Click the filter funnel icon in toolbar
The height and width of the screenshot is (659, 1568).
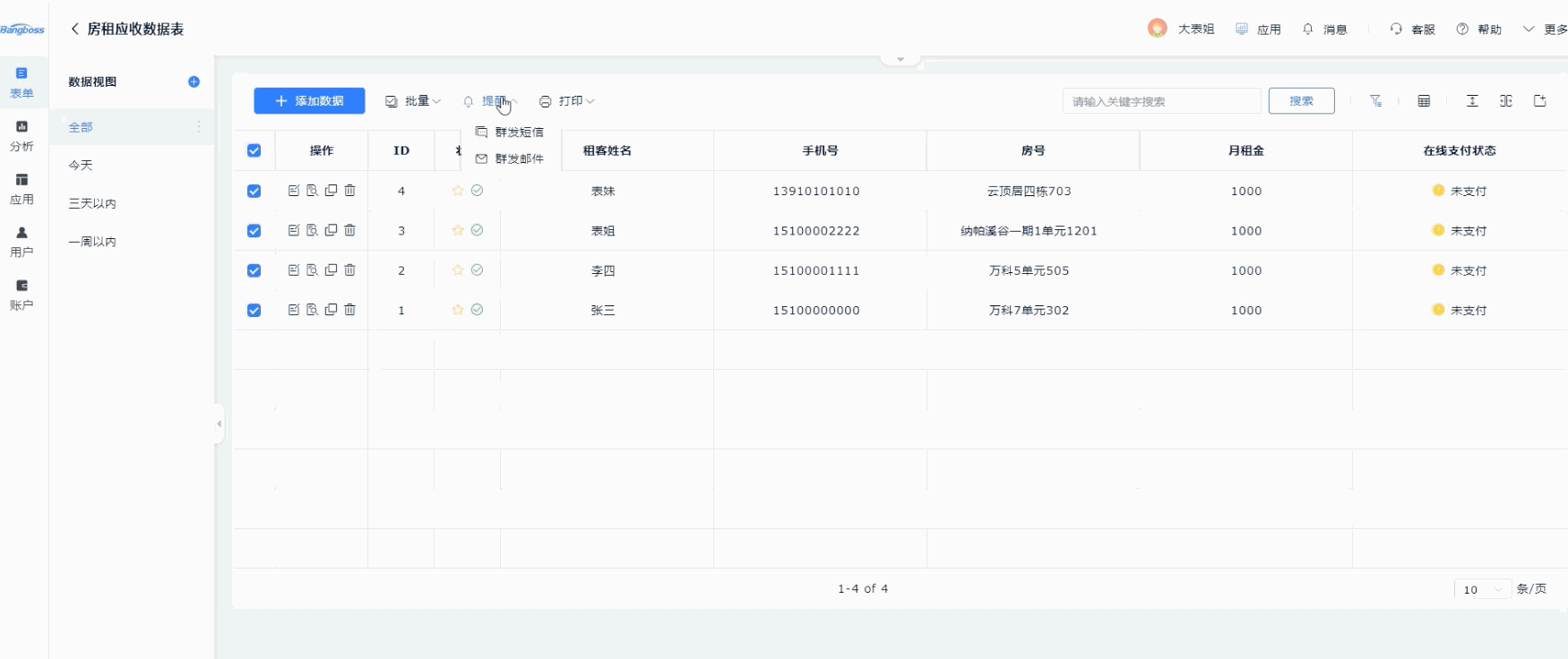[1375, 101]
